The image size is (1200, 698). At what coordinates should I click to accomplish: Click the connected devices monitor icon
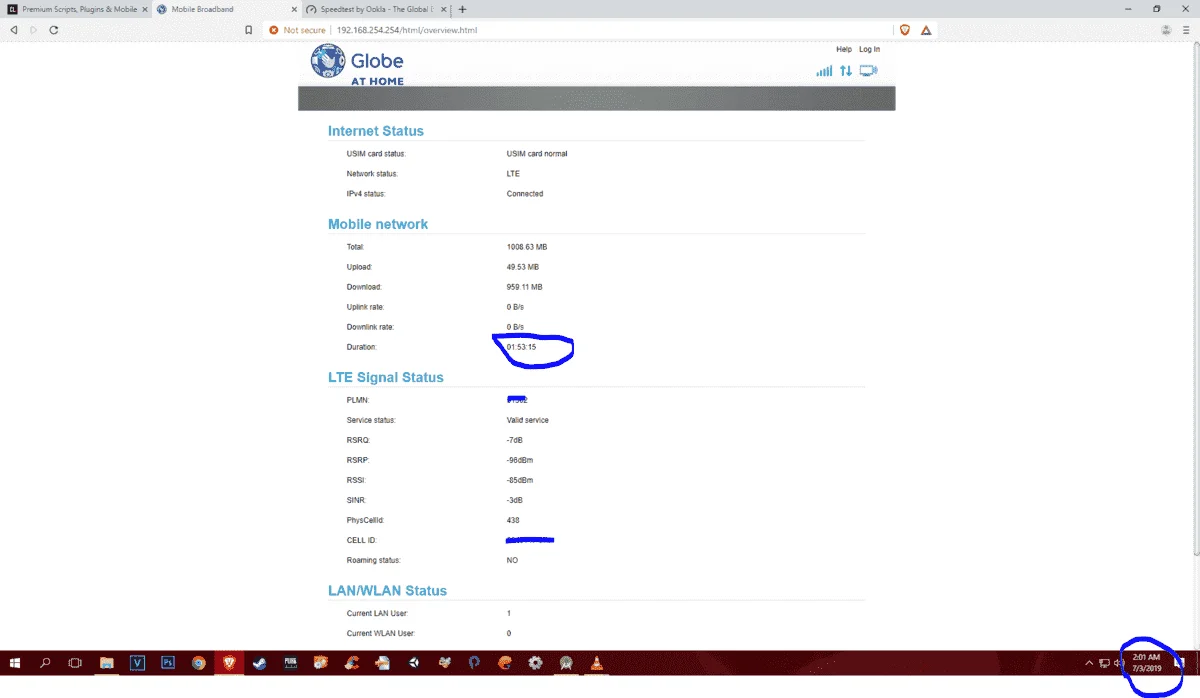[x=868, y=71]
